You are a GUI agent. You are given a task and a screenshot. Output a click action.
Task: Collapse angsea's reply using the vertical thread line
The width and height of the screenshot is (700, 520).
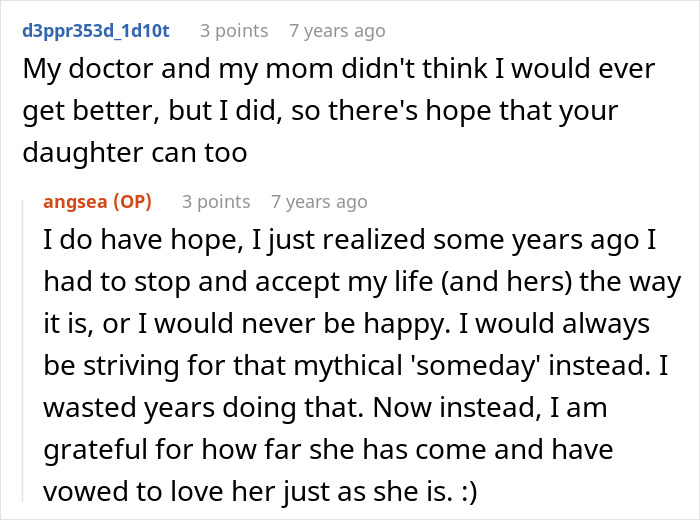tap(23, 351)
